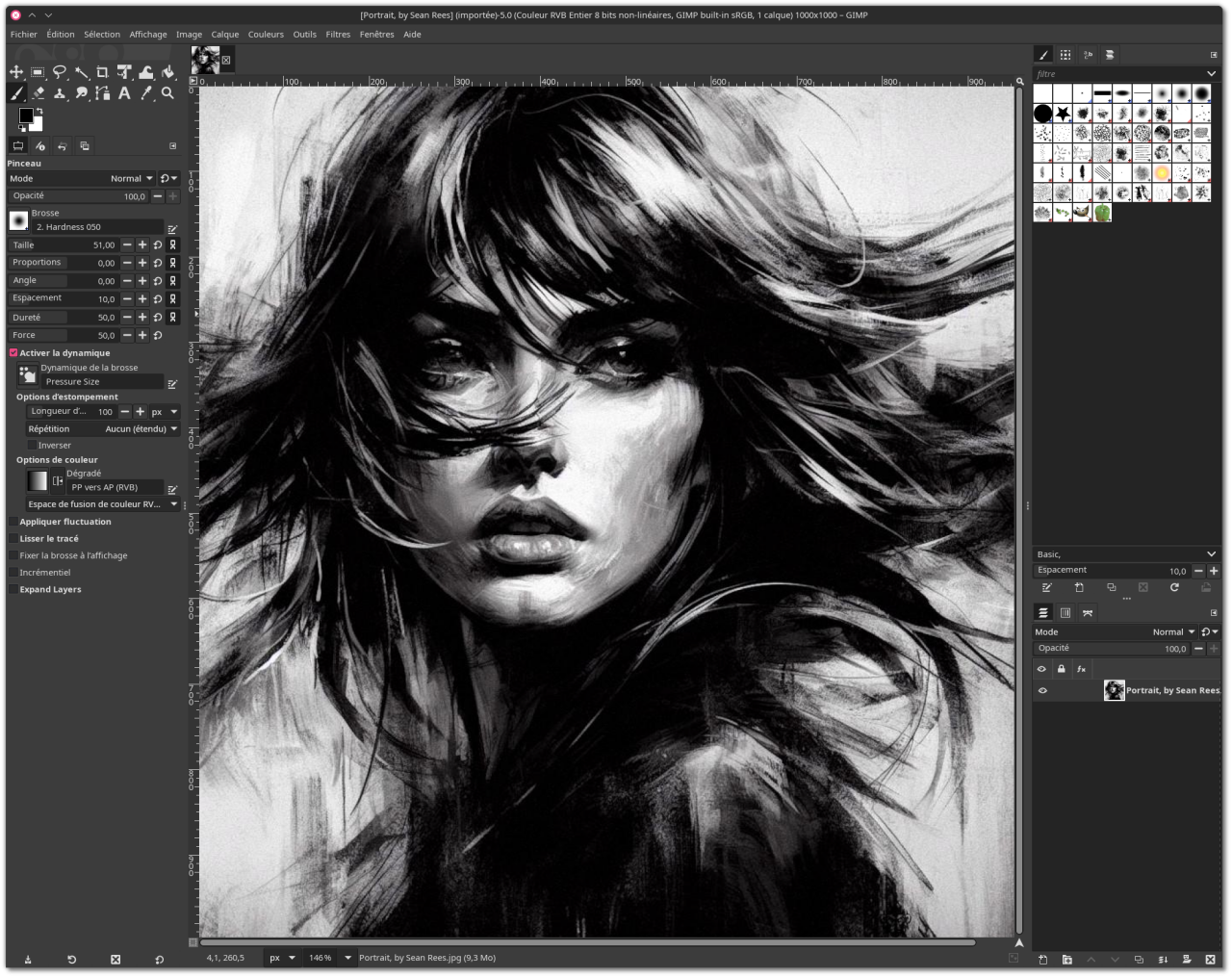Toggle Activer la dynamique checkbox
Image resolution: width=1232 pixels, height=977 pixels.
tap(13, 353)
